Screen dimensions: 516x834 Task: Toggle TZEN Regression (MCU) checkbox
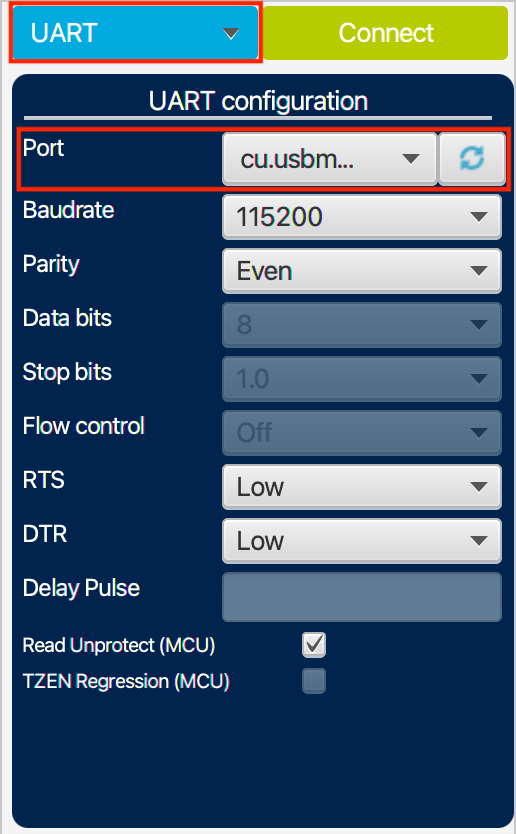[314, 681]
